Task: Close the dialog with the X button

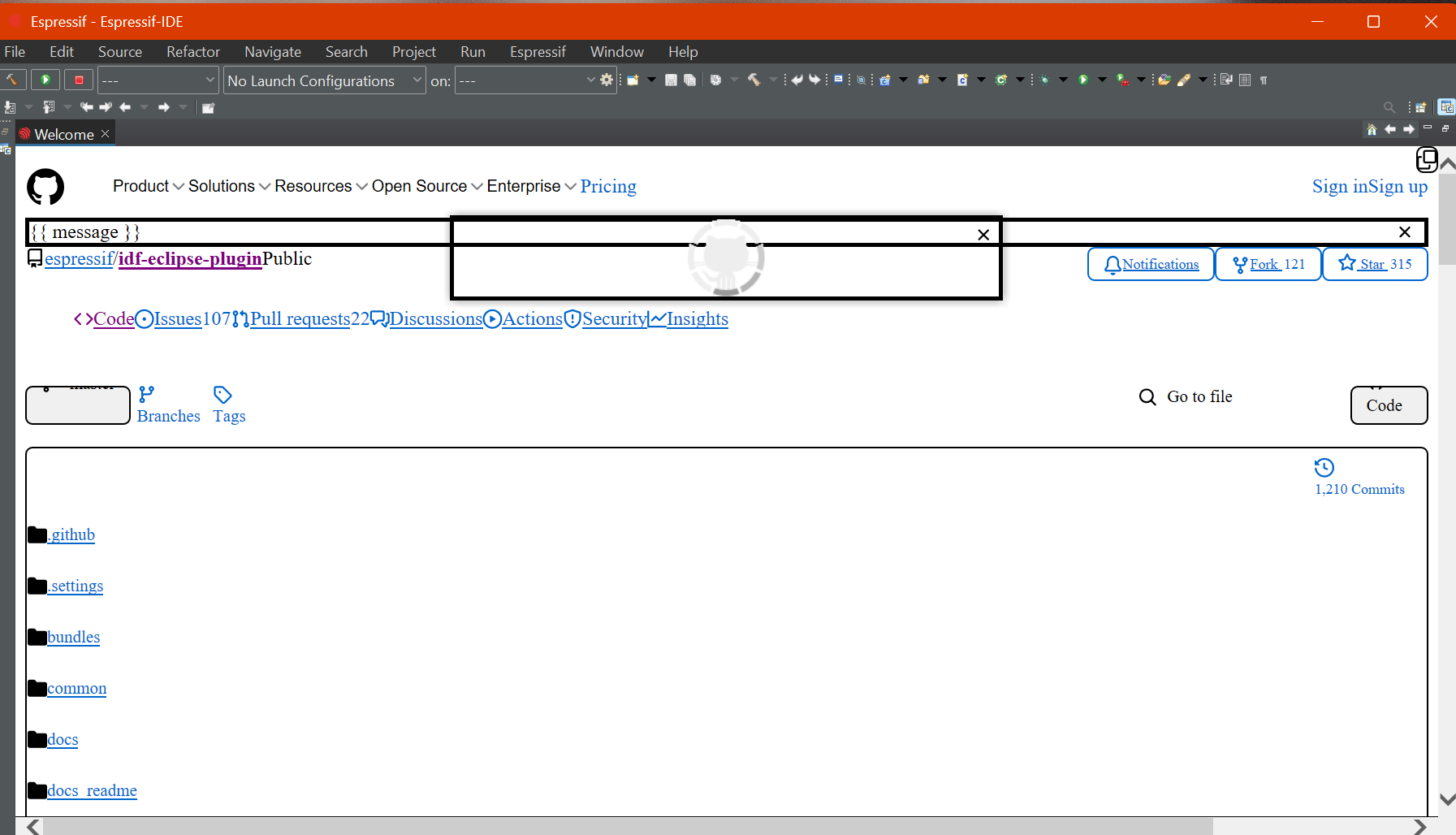Action: (x=983, y=235)
